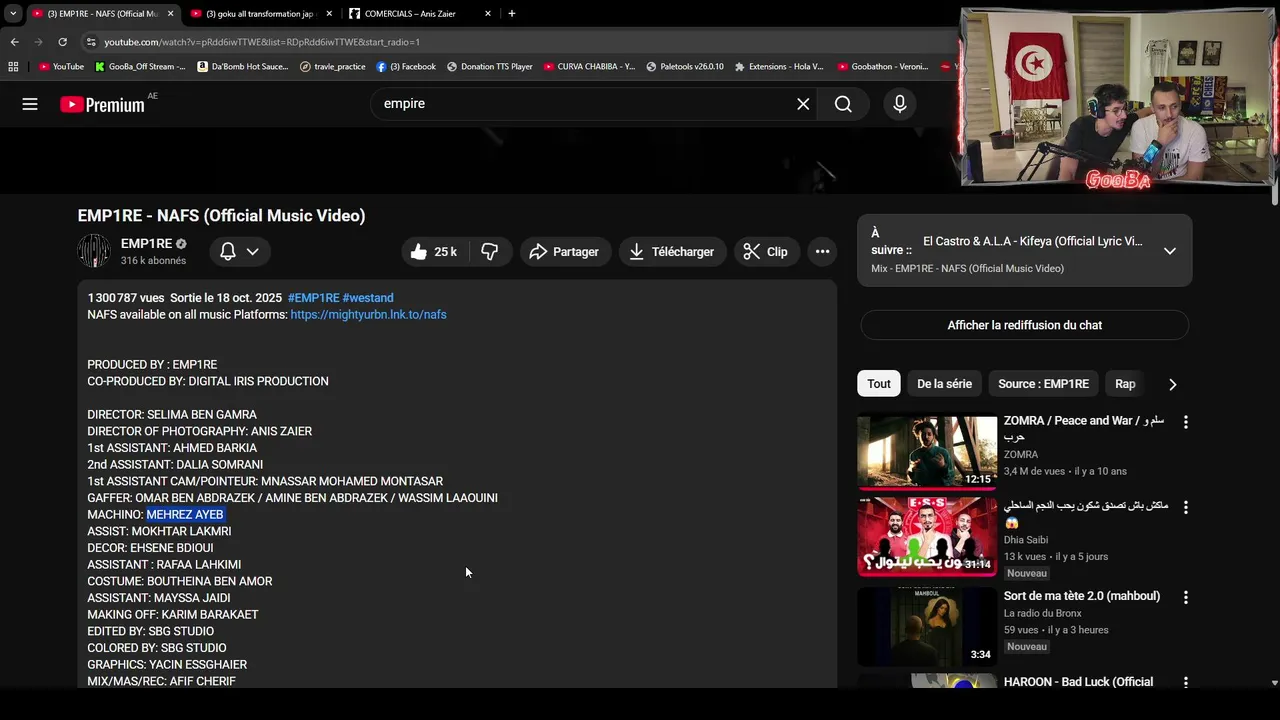Select the Source : EMP1RE chip
Image resolution: width=1280 pixels, height=720 pixels.
(x=1043, y=384)
